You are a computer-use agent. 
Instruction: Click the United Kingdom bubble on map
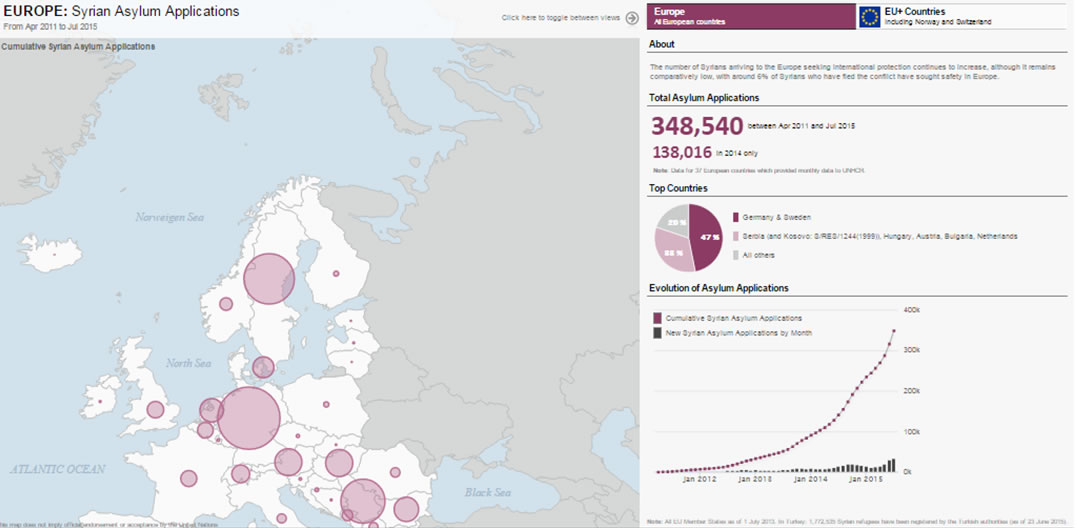point(155,409)
